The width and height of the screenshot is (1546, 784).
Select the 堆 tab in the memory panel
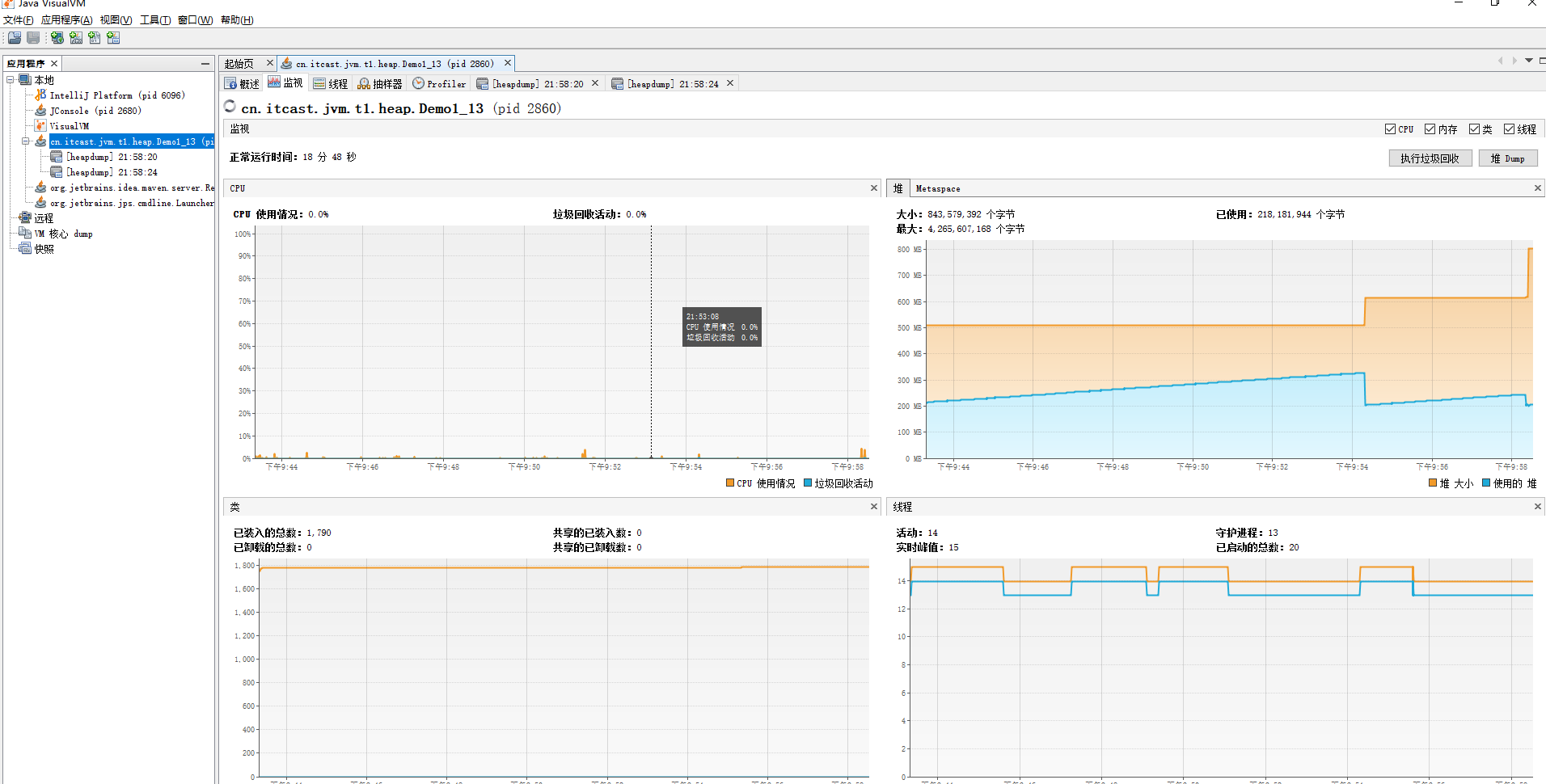pos(898,188)
